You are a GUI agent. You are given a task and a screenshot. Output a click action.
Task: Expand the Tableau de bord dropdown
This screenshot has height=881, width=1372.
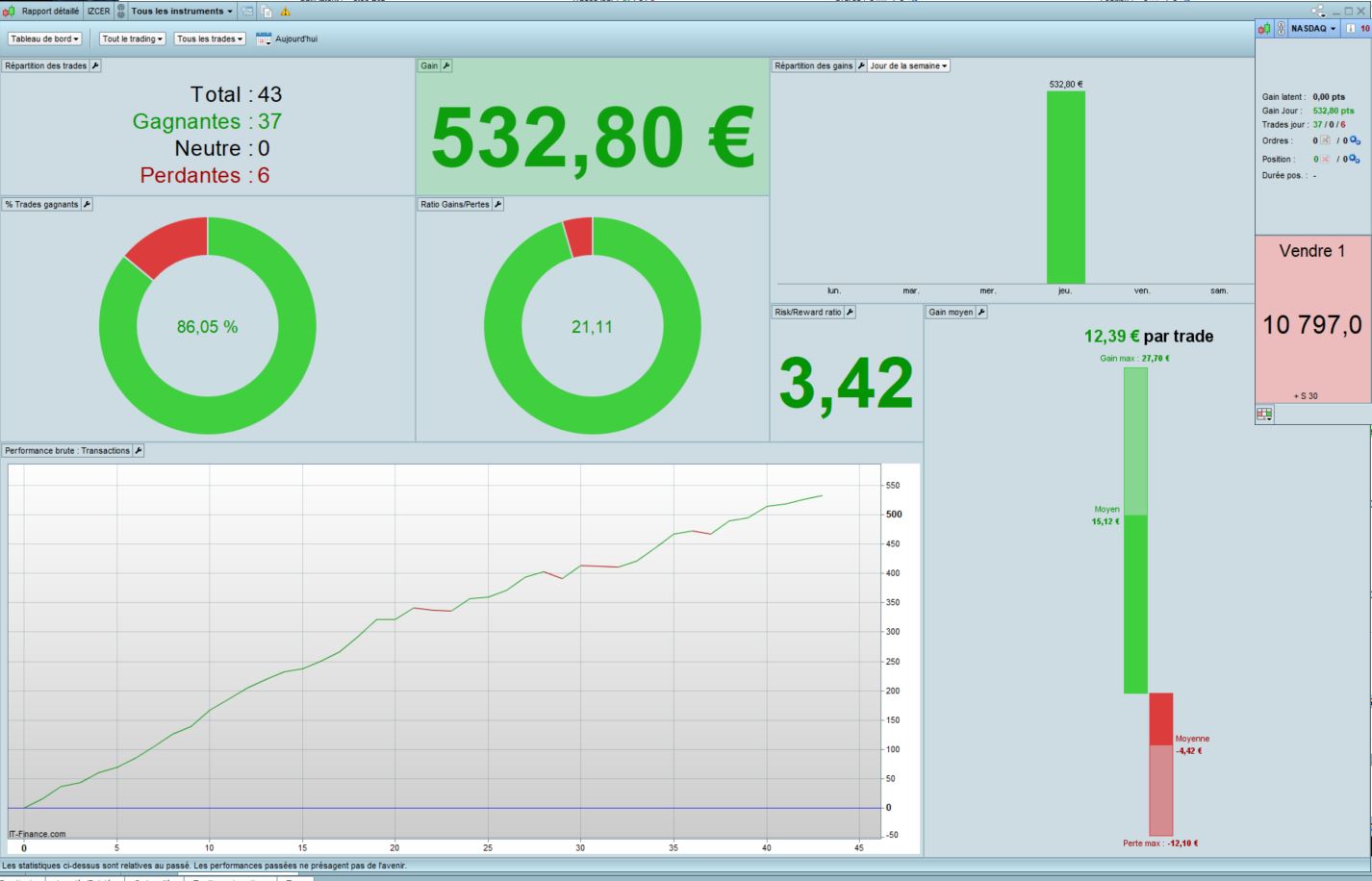pos(45,38)
